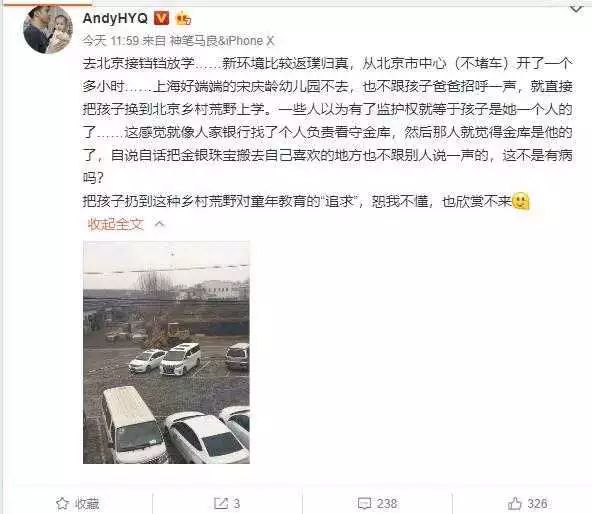Image resolution: width=592 pixels, height=514 pixels.
Task: Click the membership crown badge icon
Action: point(183,18)
